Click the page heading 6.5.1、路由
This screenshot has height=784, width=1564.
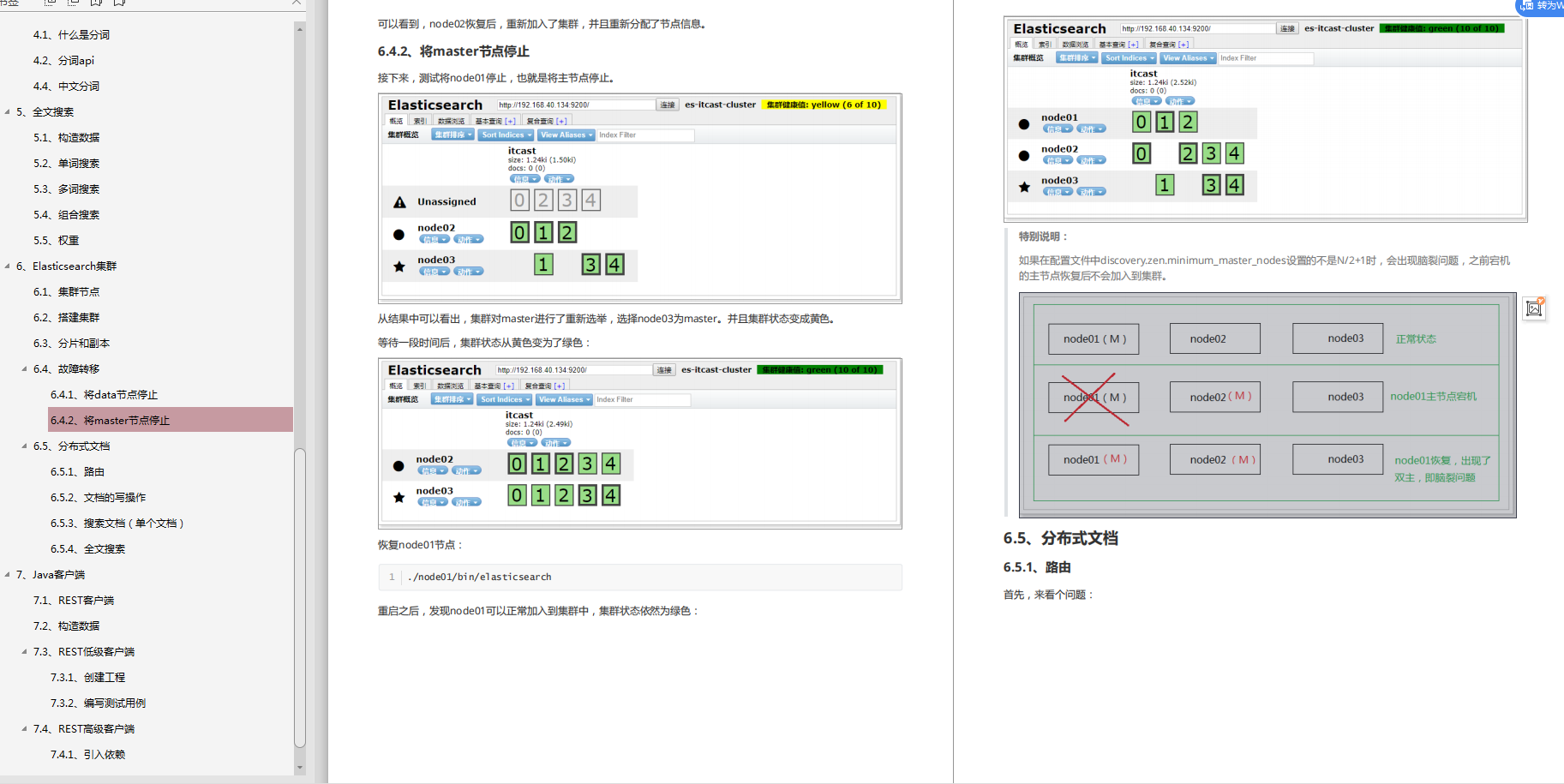click(1037, 567)
